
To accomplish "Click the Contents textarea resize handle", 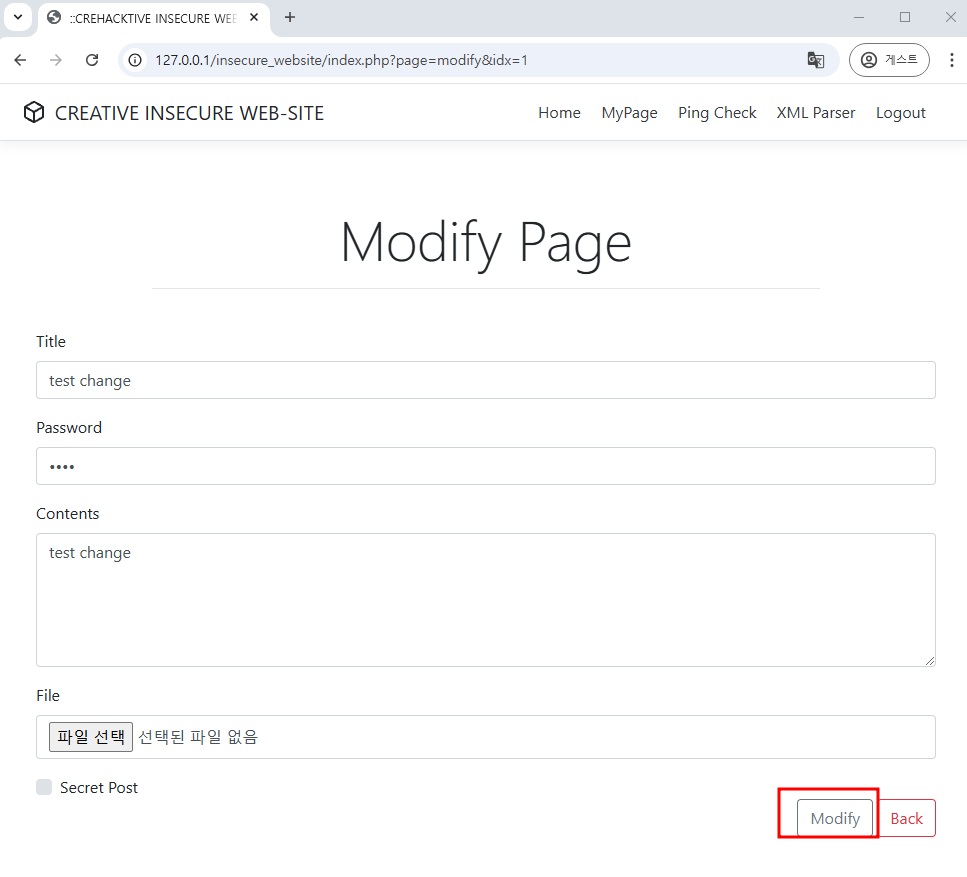I will coord(929,661).
